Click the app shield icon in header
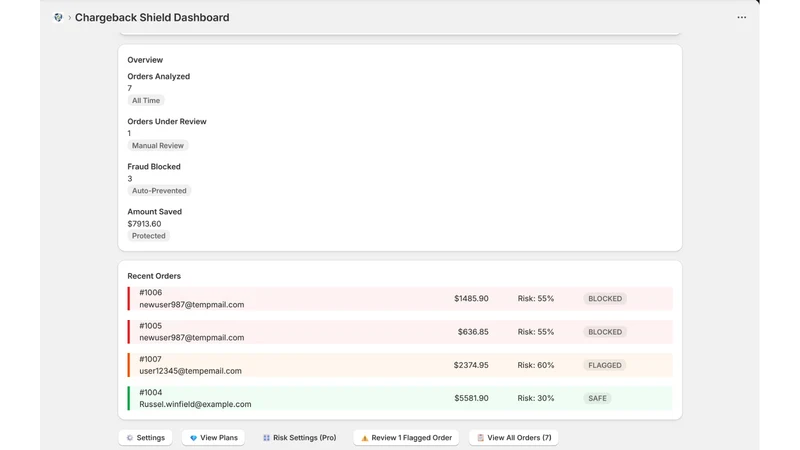Viewport: 800px width, 450px height. tap(58, 17)
